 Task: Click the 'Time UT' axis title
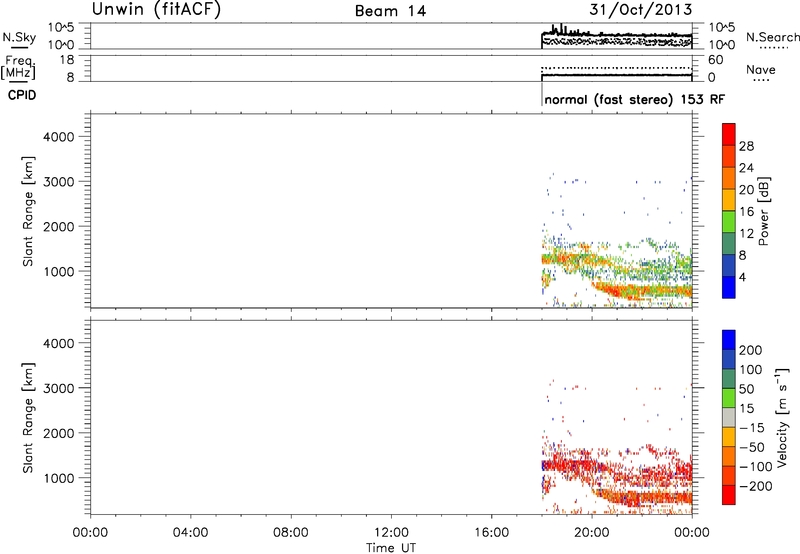tap(391, 548)
